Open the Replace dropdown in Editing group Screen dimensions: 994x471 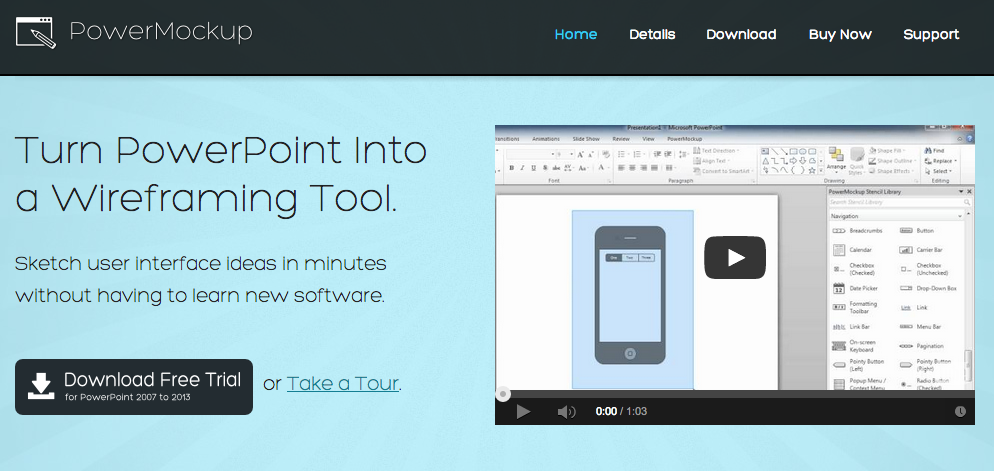tap(943, 160)
